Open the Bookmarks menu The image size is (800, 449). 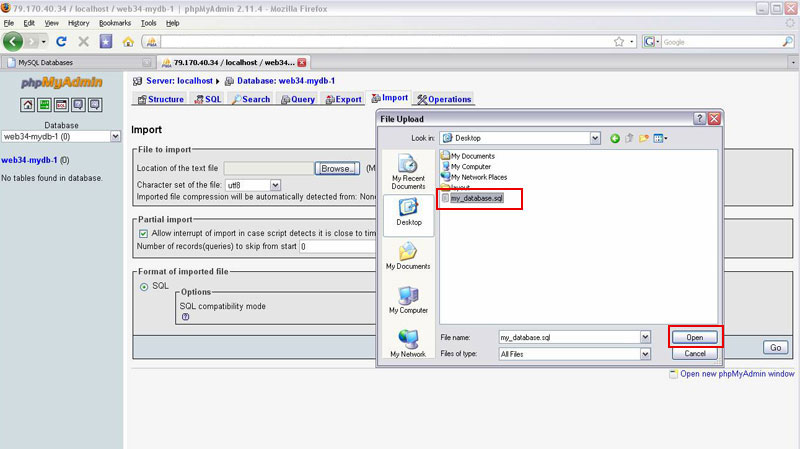tap(115, 23)
